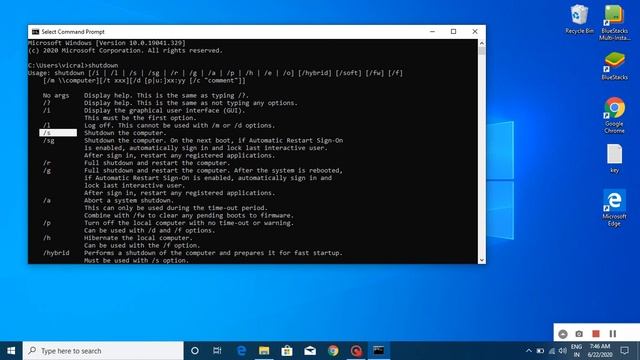
Task: Maximize the Command Prompt window
Action: 453,31
